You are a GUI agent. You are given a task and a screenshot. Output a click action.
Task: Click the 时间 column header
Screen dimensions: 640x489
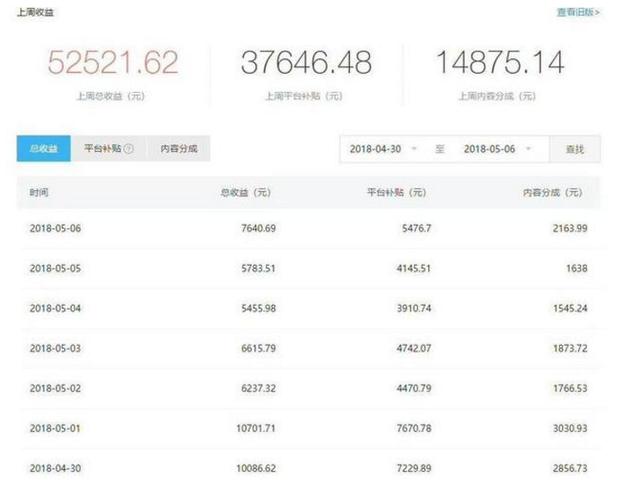point(39,192)
